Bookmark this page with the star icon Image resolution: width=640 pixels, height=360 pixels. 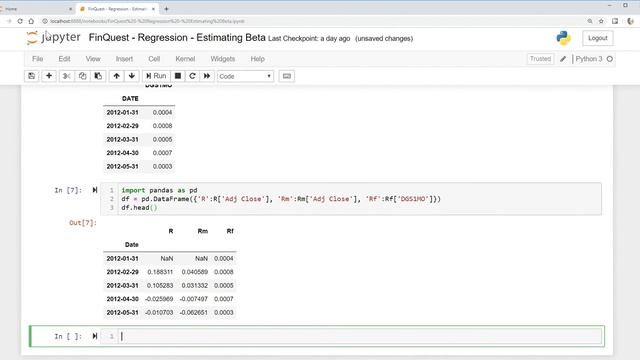click(601, 21)
